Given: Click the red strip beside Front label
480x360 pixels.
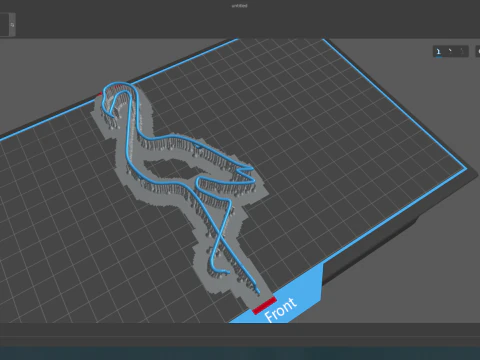Looking at the screenshot, I should (264, 305).
